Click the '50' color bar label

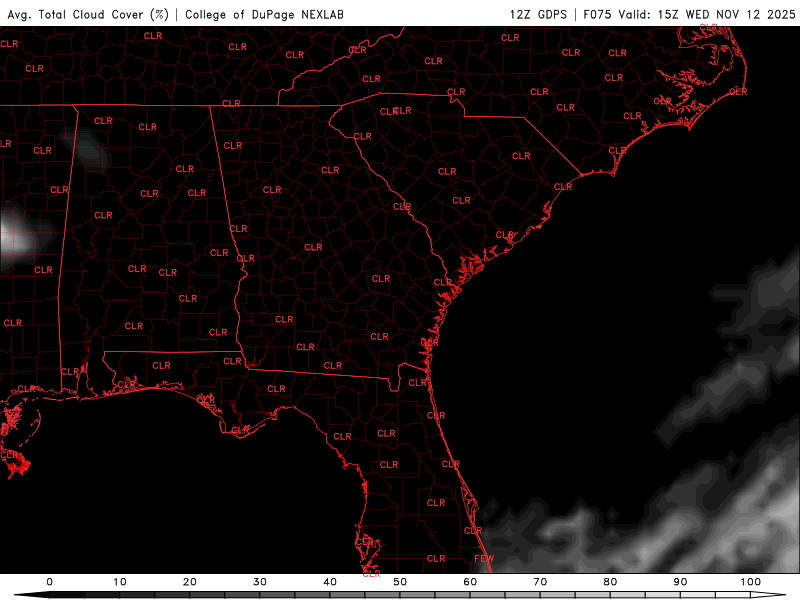point(400,582)
